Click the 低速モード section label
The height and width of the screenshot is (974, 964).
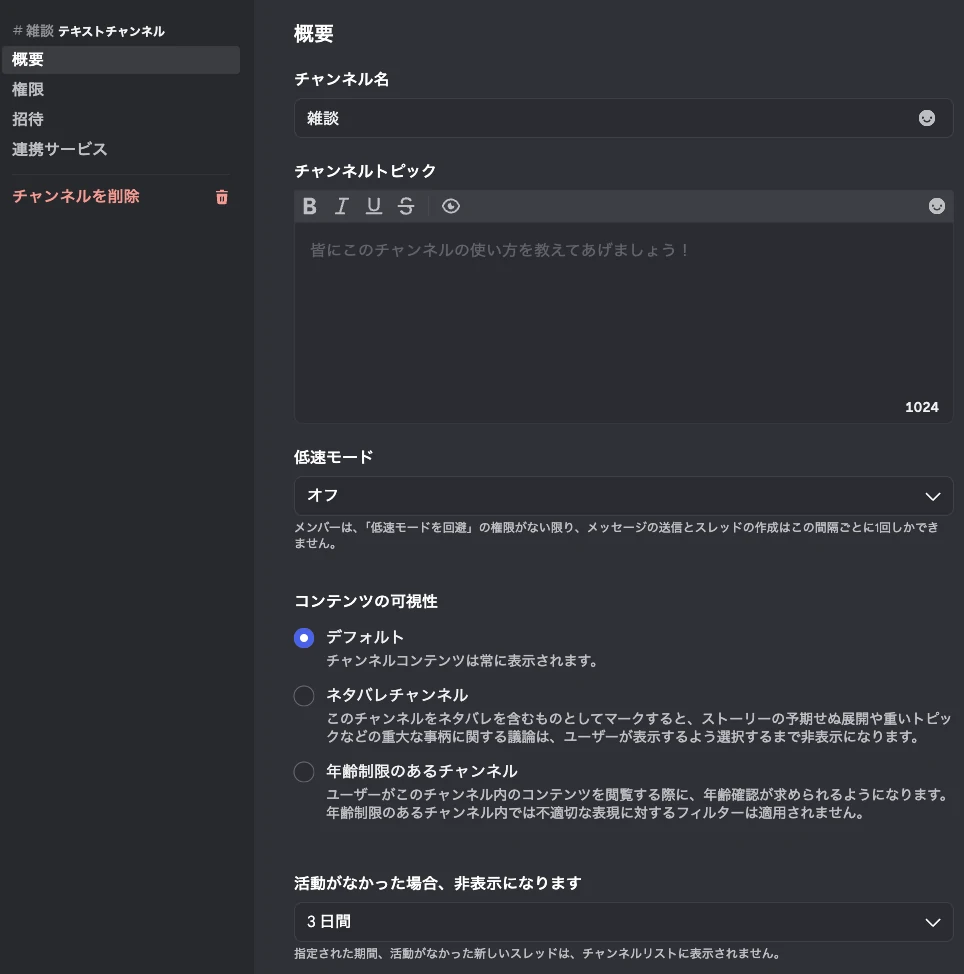click(x=334, y=457)
